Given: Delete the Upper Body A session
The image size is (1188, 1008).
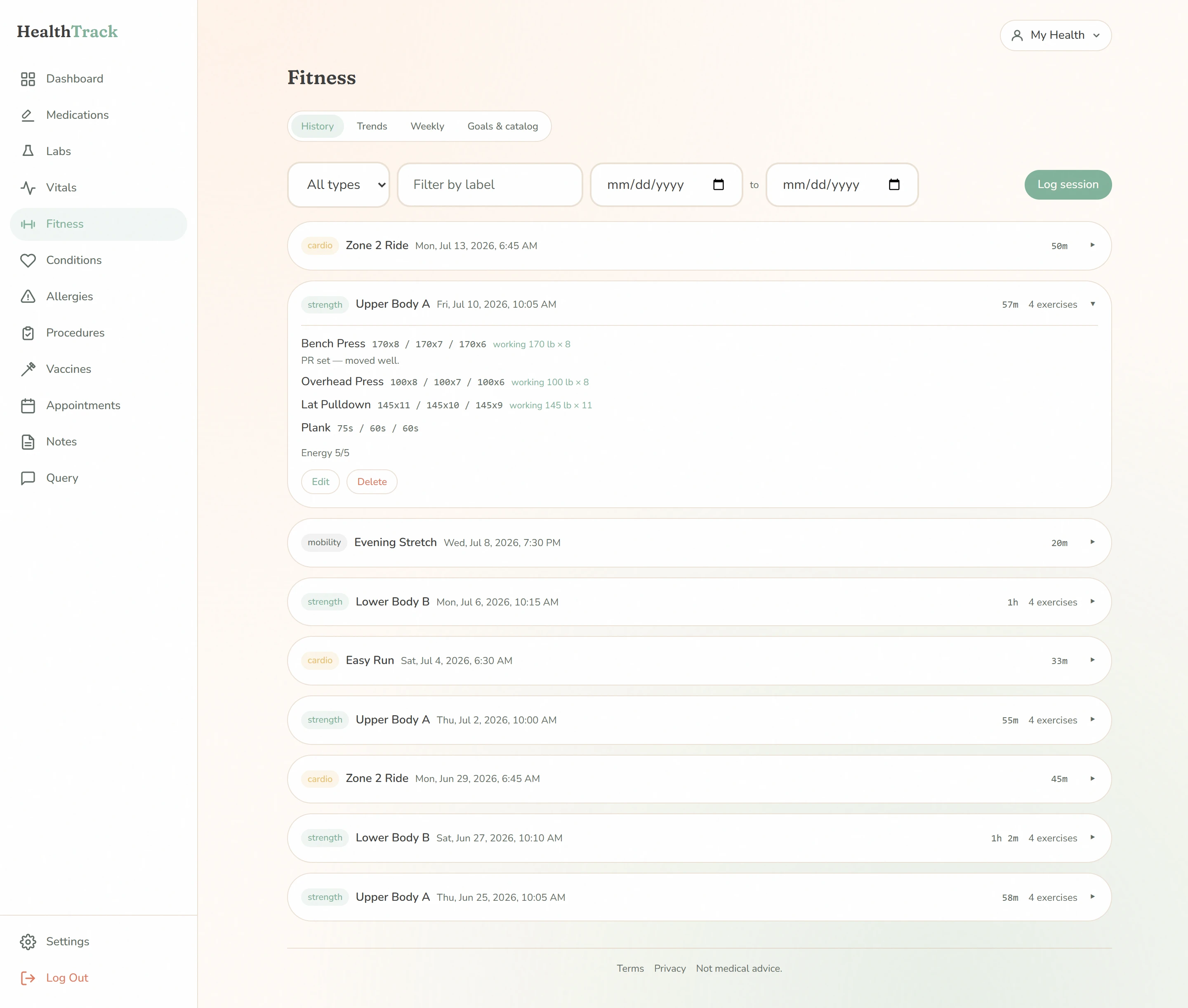Looking at the screenshot, I should (372, 482).
